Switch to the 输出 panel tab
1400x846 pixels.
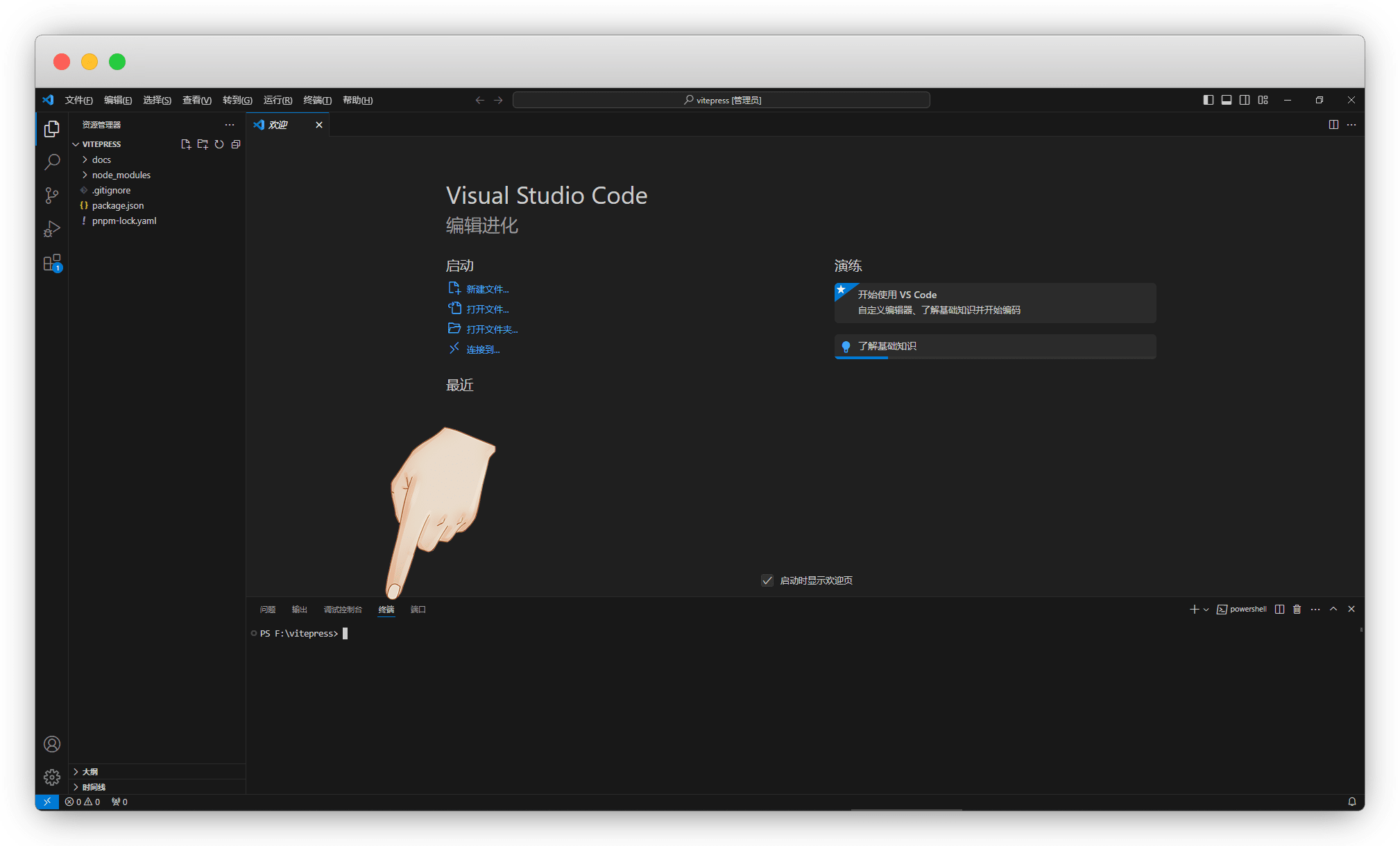coord(299,610)
